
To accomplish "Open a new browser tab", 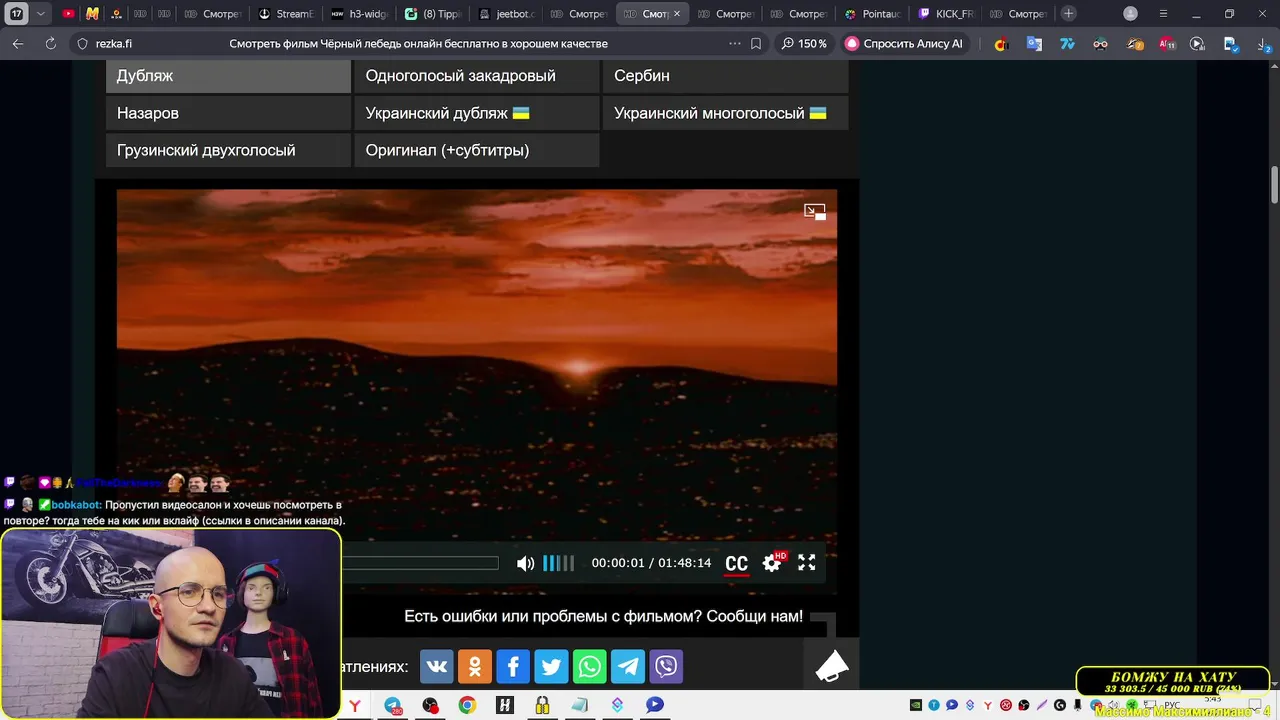I will (1069, 14).
